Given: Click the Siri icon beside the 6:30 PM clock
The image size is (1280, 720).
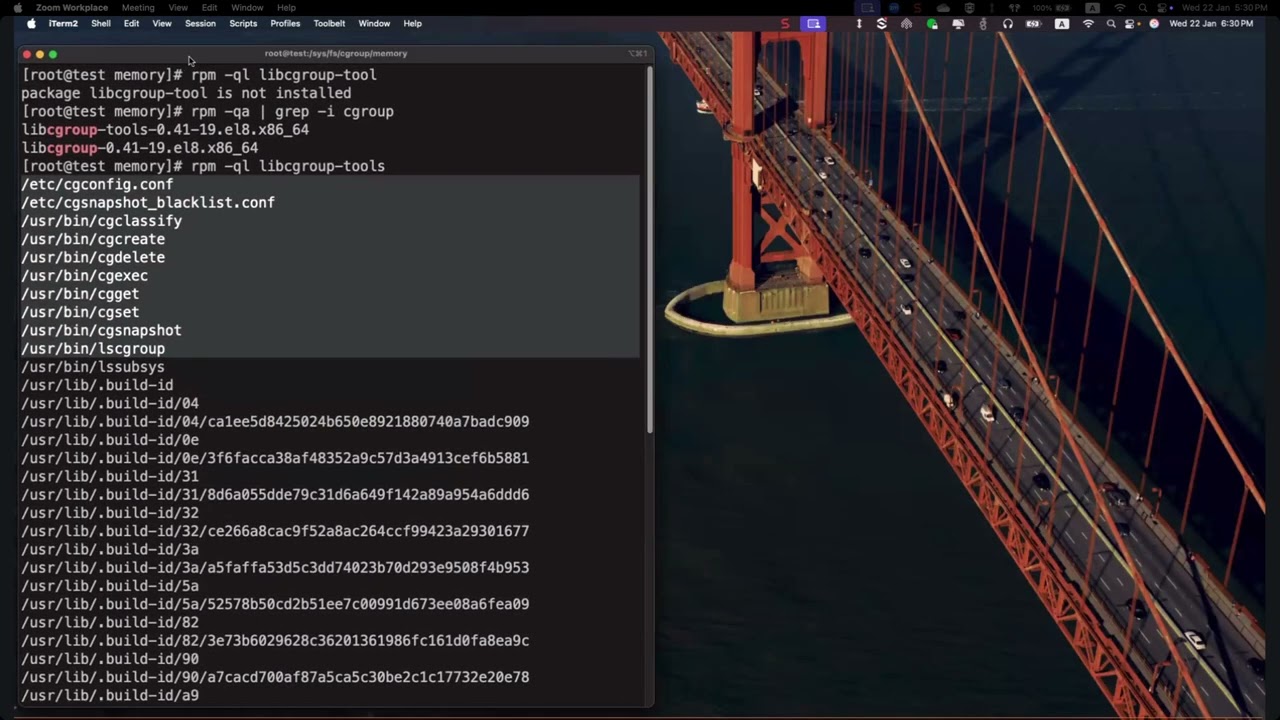Looking at the screenshot, I should tap(1154, 23).
